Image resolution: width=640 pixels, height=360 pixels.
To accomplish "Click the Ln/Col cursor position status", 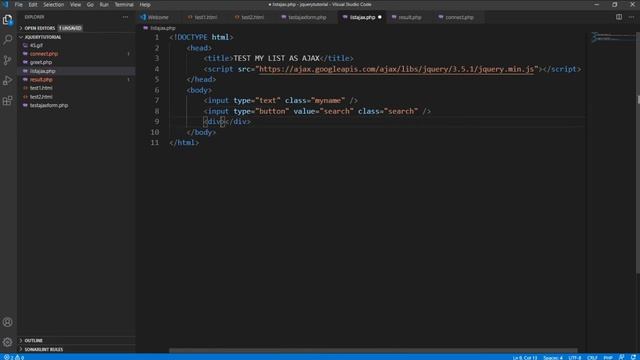I will (x=525, y=358).
